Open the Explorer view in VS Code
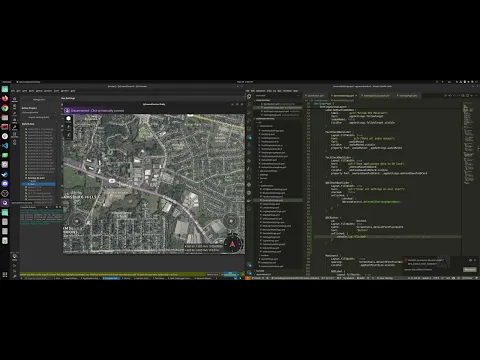This screenshot has height=360, width=480. (249, 97)
